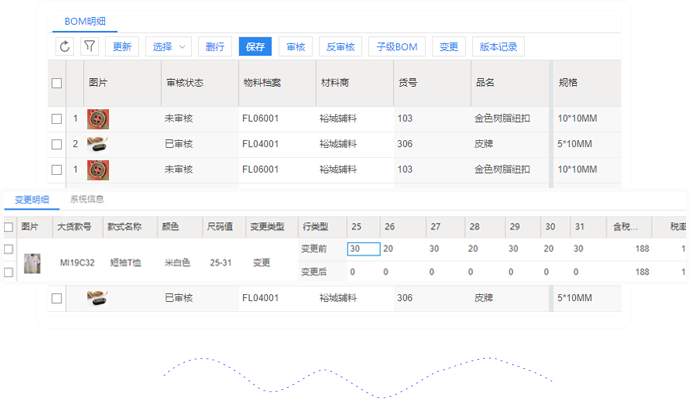Image resolution: width=690 pixels, height=399 pixels.
Task: Save with the blue 保存 button
Action: coord(255,47)
